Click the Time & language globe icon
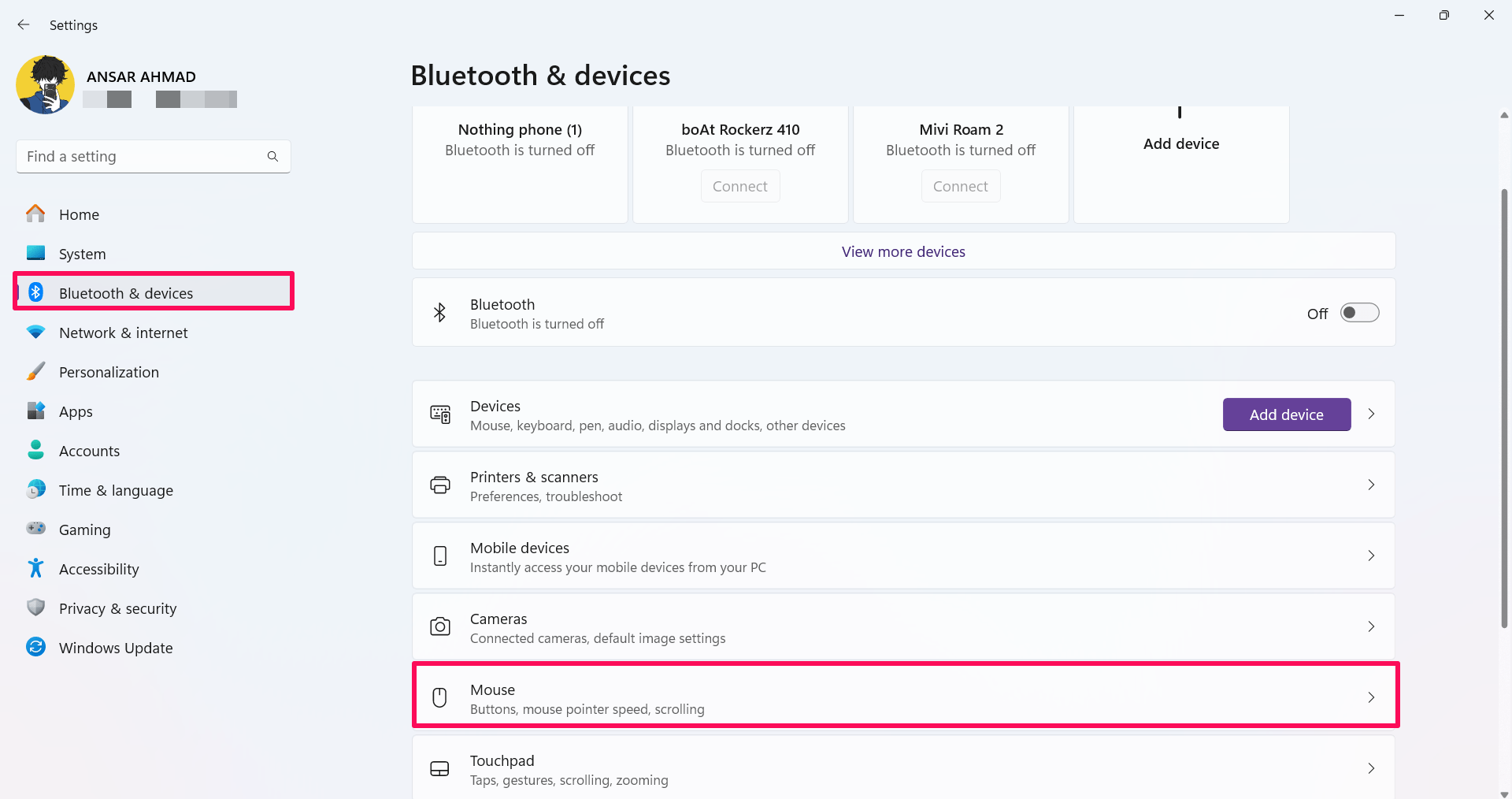This screenshot has width=1512, height=799. [35, 489]
